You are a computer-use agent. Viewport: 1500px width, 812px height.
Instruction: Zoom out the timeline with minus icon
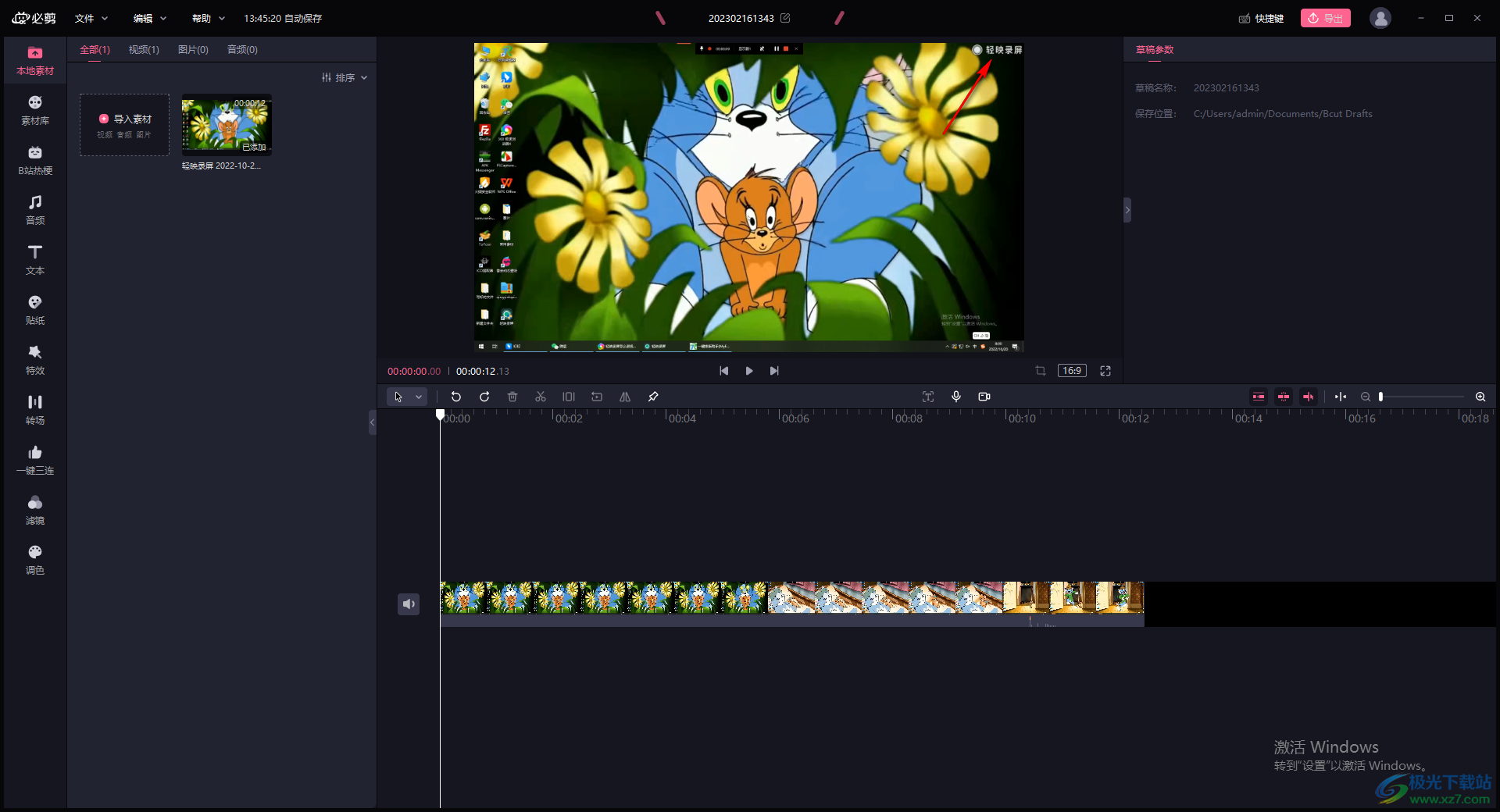pyautogui.click(x=1366, y=397)
